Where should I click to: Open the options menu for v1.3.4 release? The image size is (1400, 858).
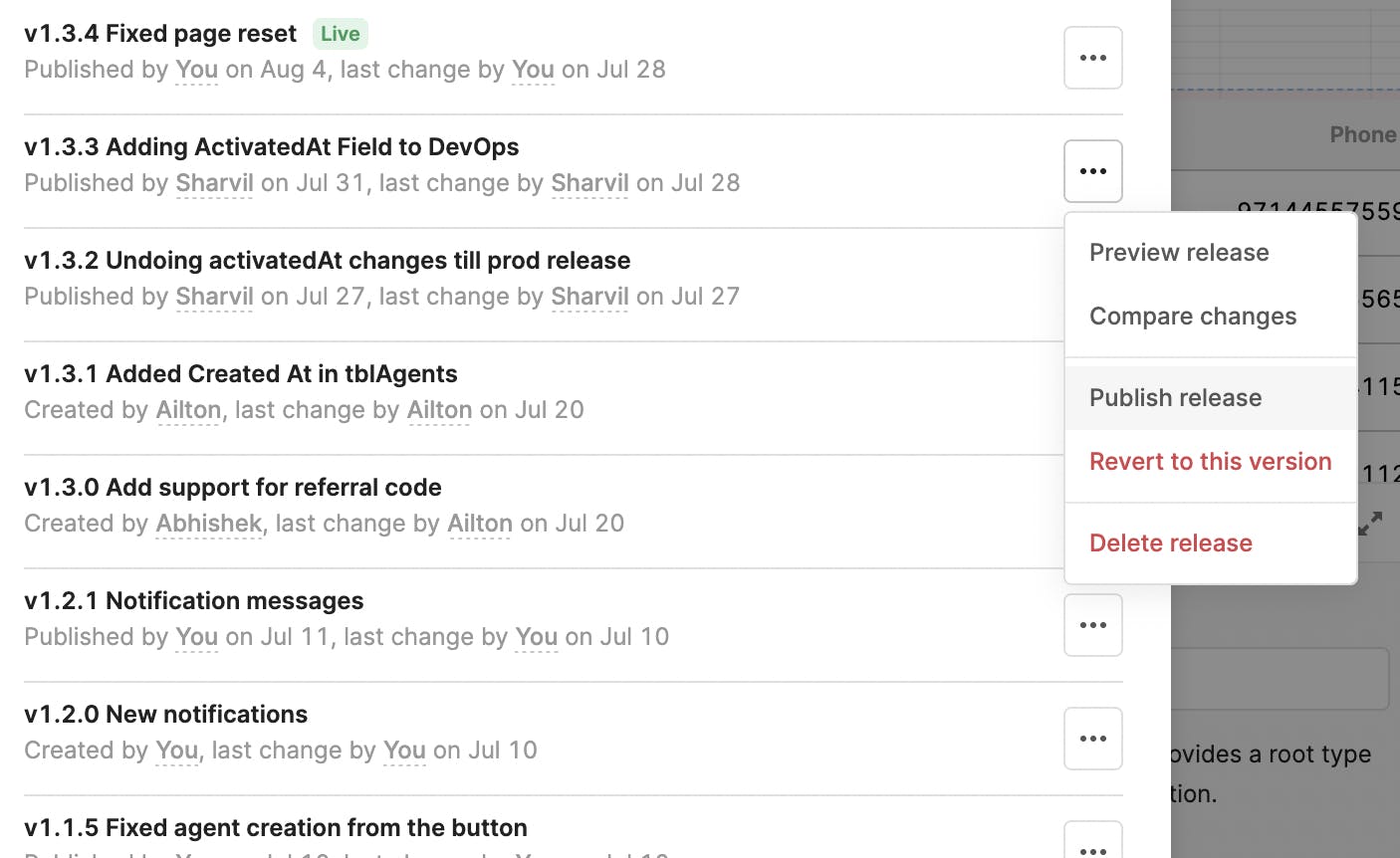pyautogui.click(x=1093, y=58)
